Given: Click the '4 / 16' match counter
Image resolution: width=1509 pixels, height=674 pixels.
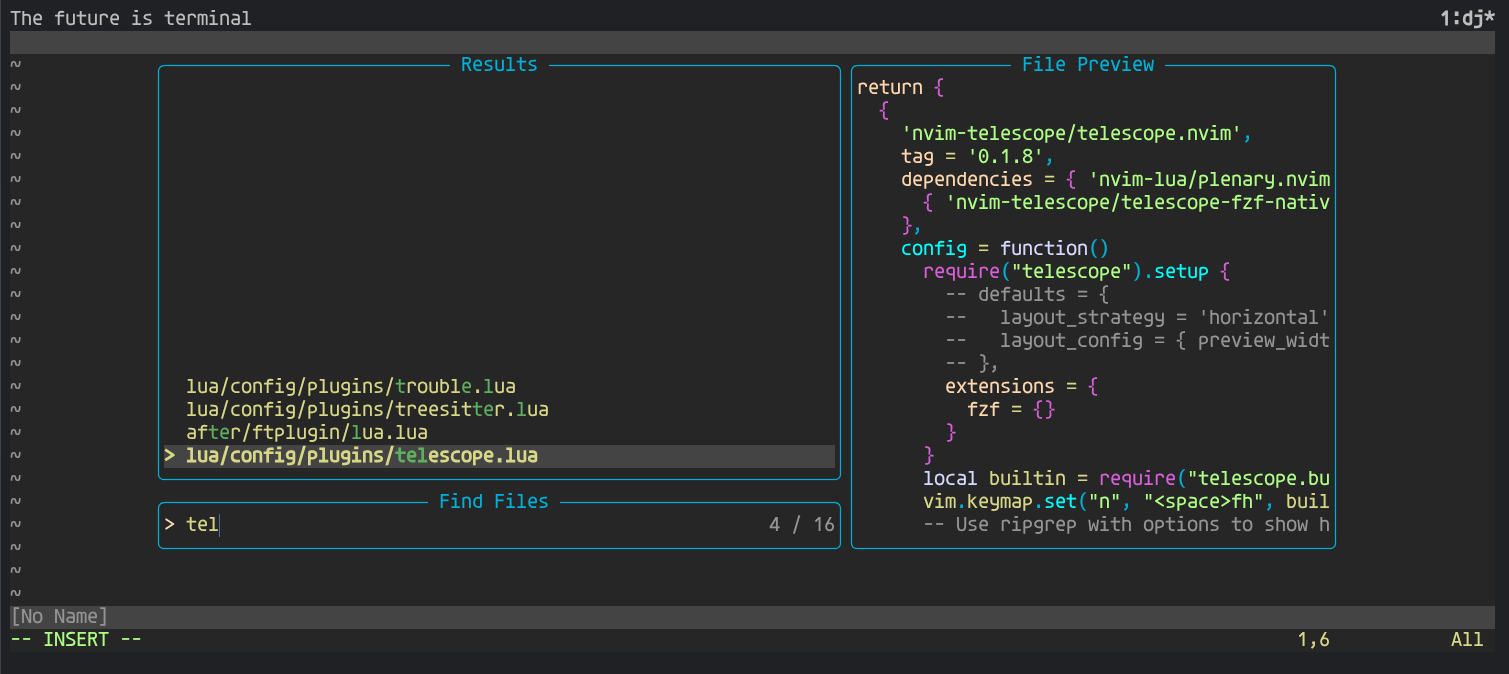Looking at the screenshot, I should [802, 524].
